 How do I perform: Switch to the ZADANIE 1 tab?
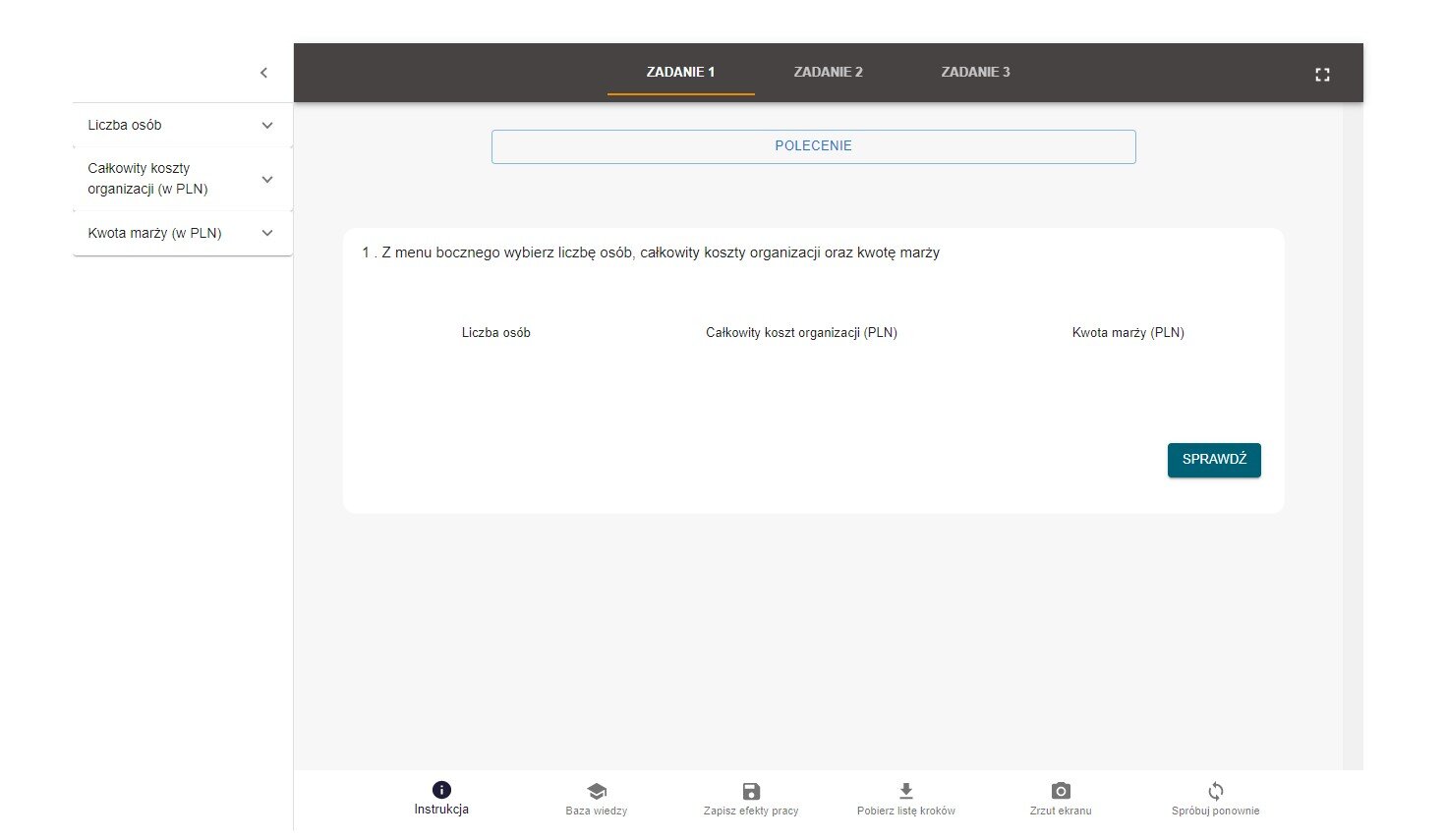click(x=680, y=72)
